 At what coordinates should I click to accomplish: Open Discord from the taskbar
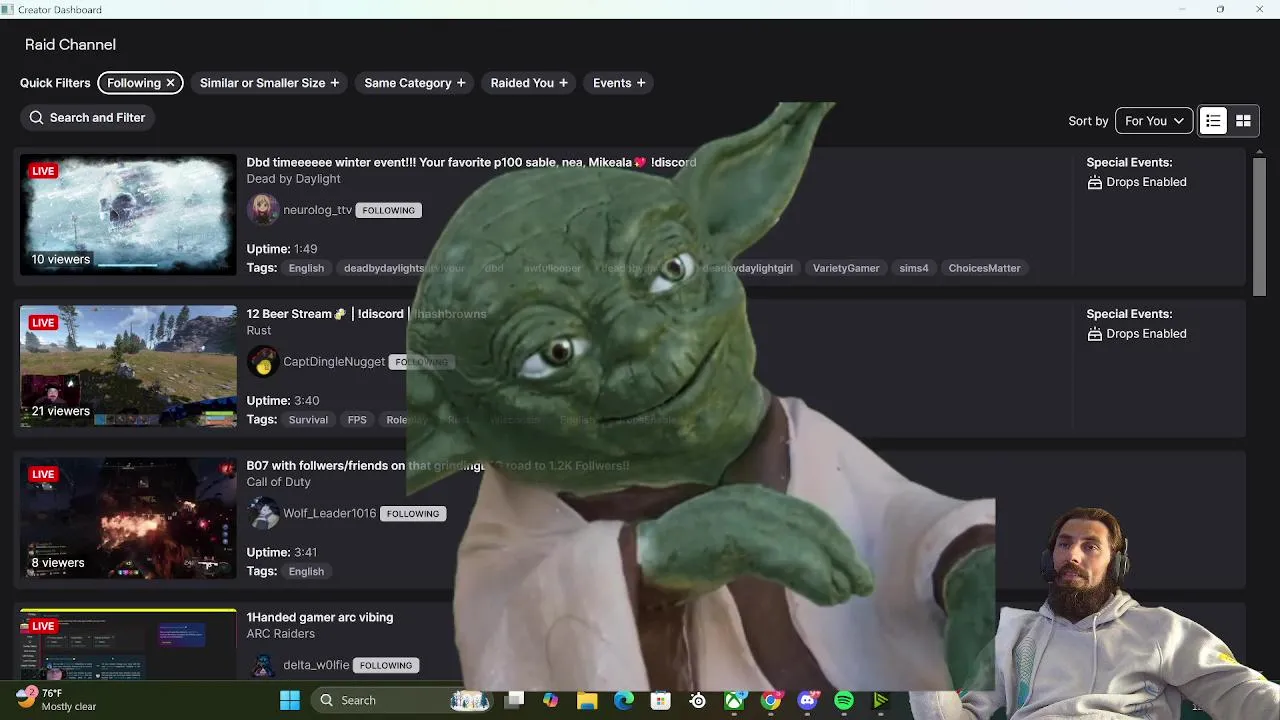point(807,700)
